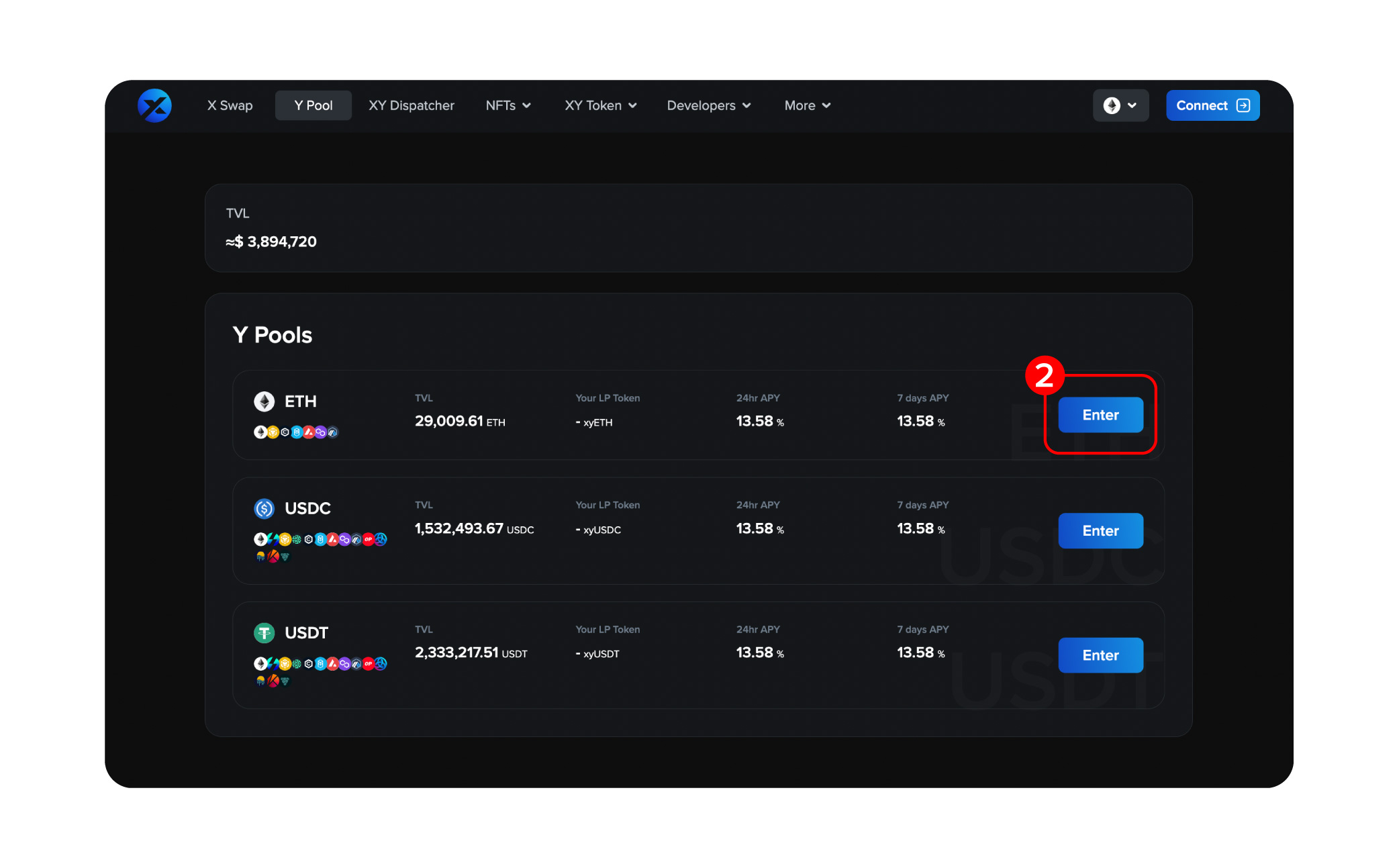
Task: Click the Polygon chain icon in the USDC pool row
Action: [x=344, y=539]
